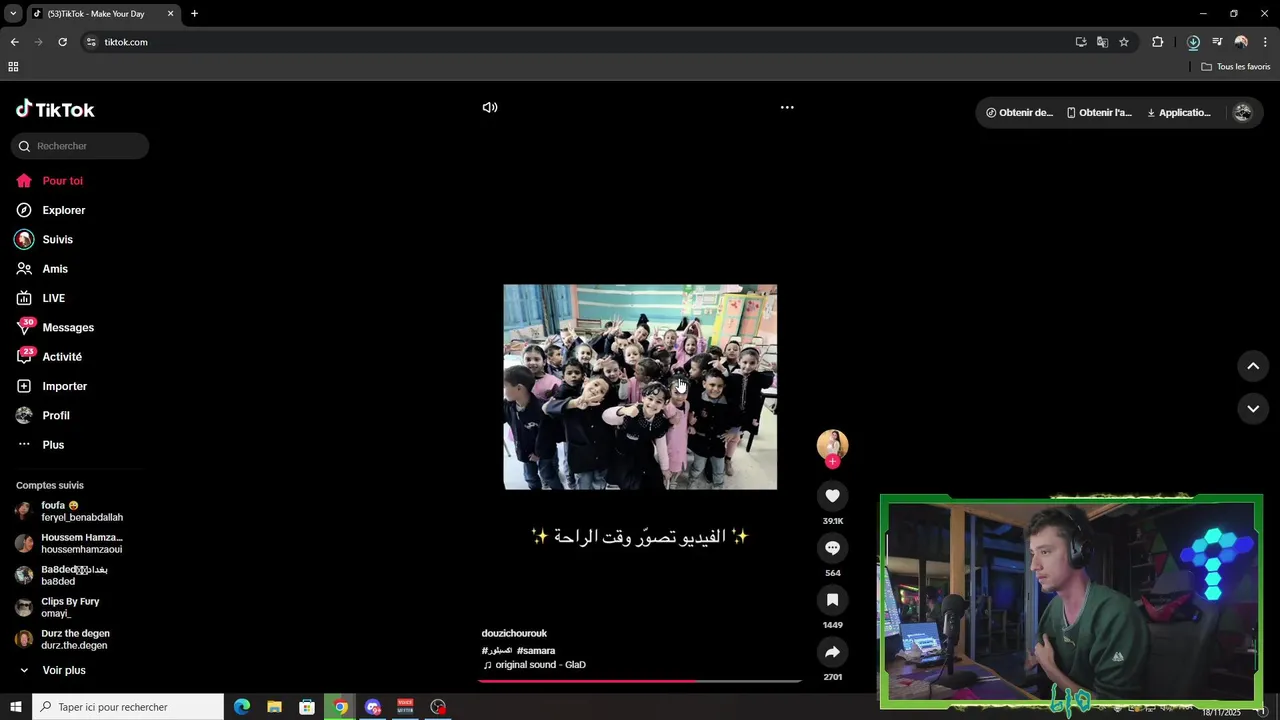Open tab search dropdown arrow
This screenshot has height=720, width=1280.
13,14
